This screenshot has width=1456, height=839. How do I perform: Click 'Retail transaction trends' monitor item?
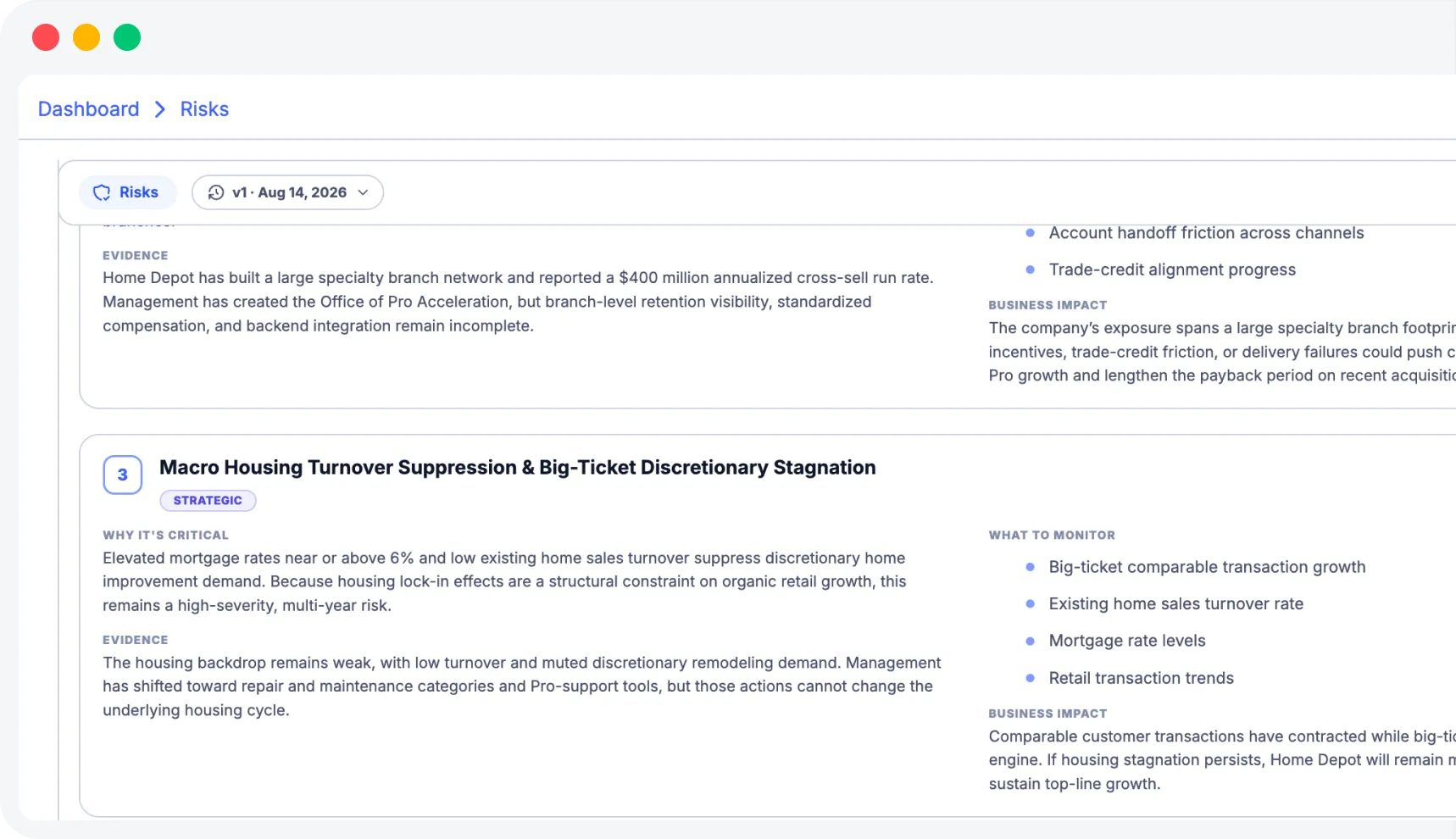pyautogui.click(x=1141, y=678)
